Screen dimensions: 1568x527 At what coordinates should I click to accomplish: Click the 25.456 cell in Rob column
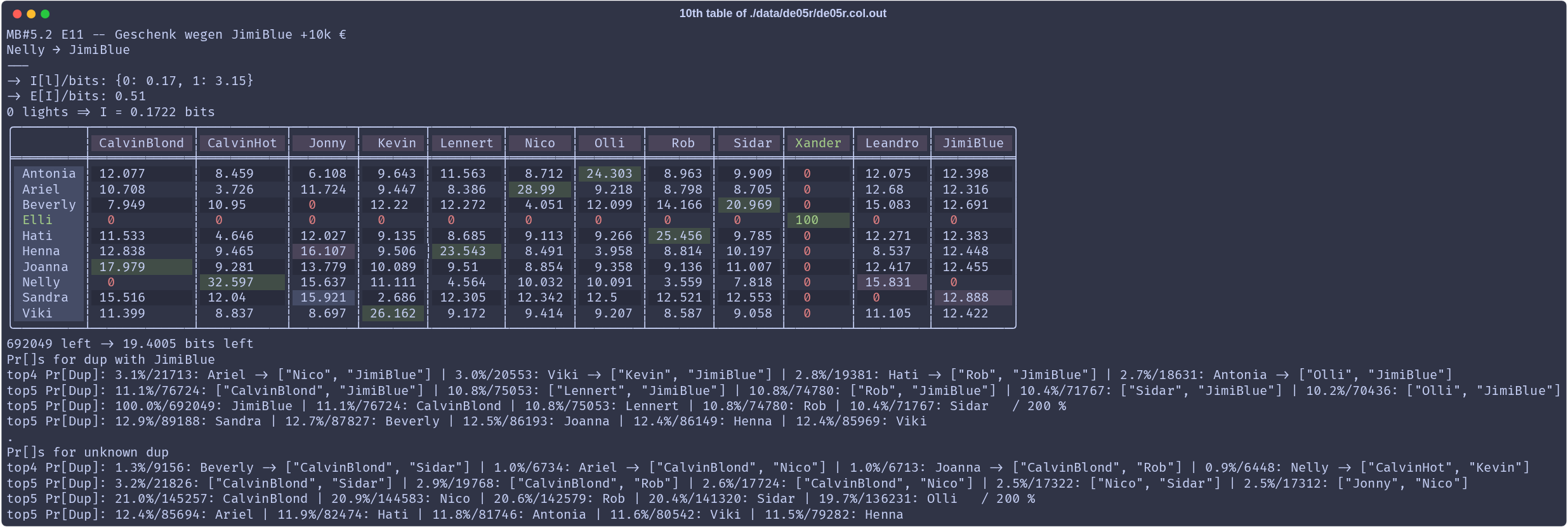point(678,236)
